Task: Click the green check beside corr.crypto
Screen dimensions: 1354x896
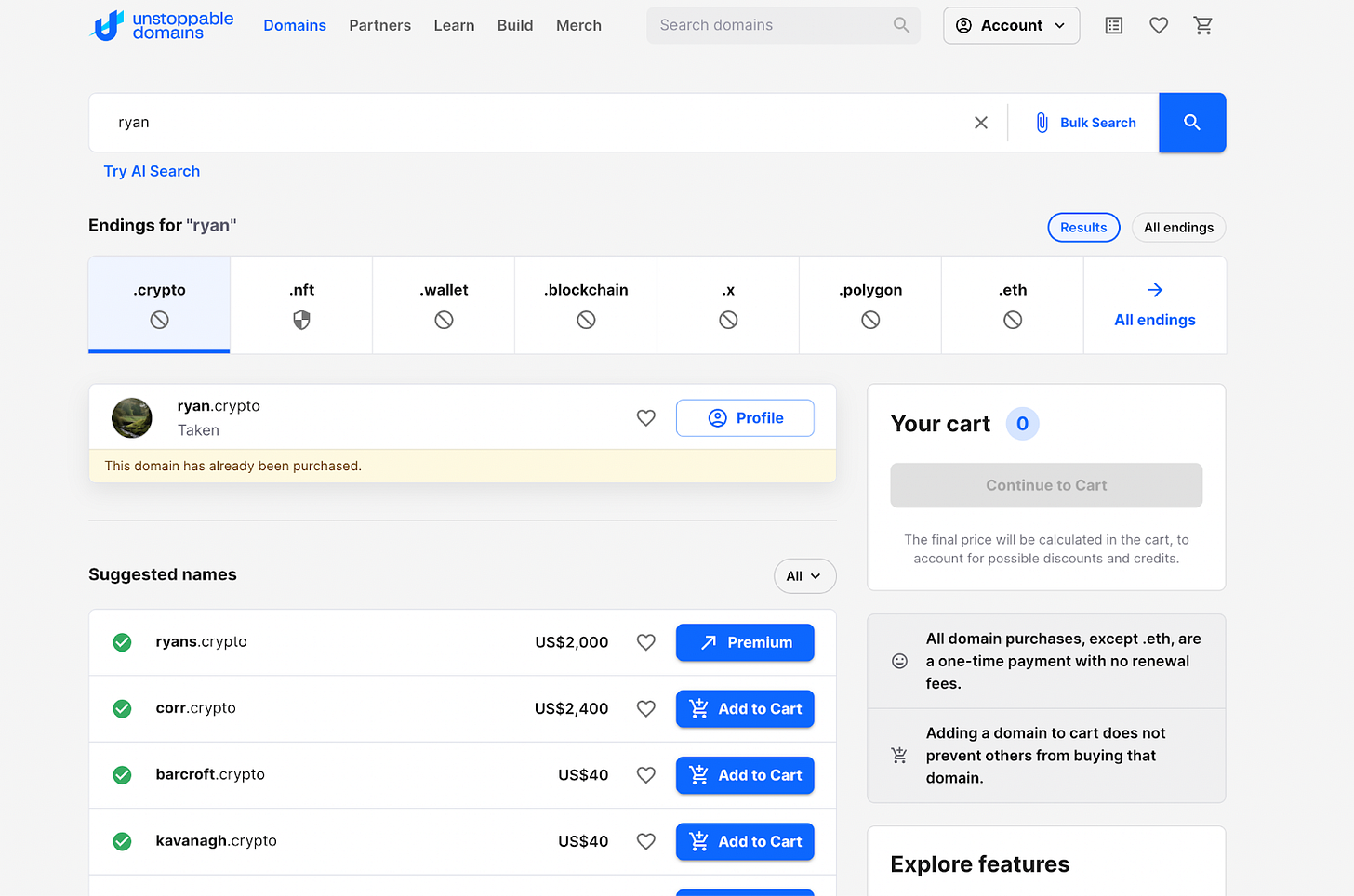Action: (x=122, y=709)
